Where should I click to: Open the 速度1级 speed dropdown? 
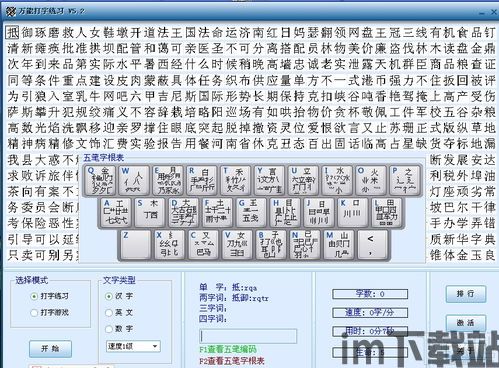point(133,346)
